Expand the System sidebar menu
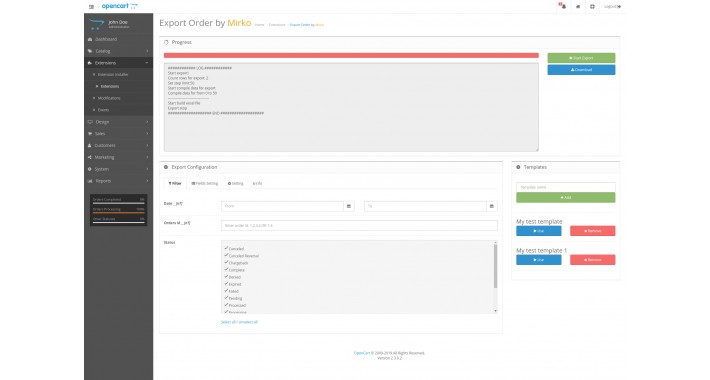The image size is (710, 380). tap(119, 169)
